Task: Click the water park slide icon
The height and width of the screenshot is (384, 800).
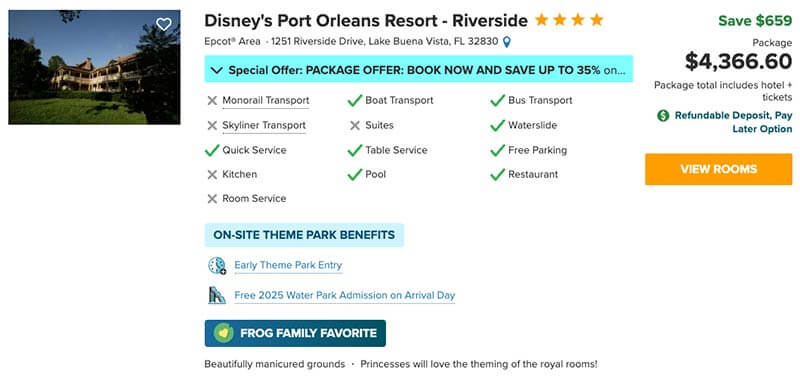Action: tap(217, 295)
